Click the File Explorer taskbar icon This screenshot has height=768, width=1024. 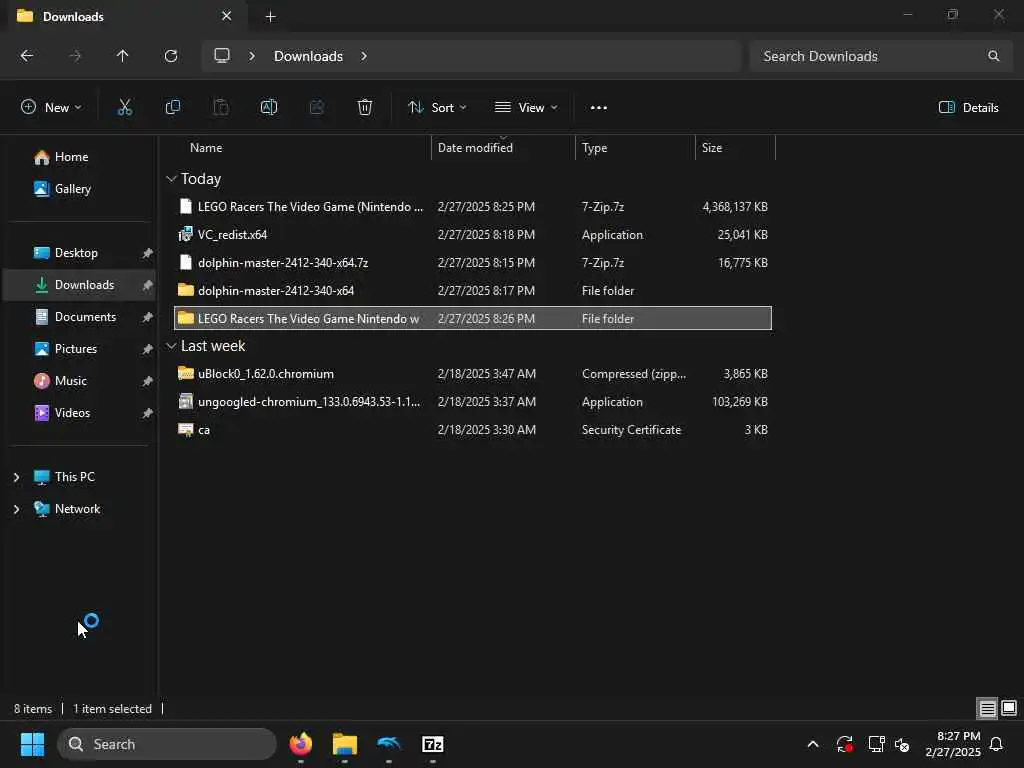pos(345,744)
